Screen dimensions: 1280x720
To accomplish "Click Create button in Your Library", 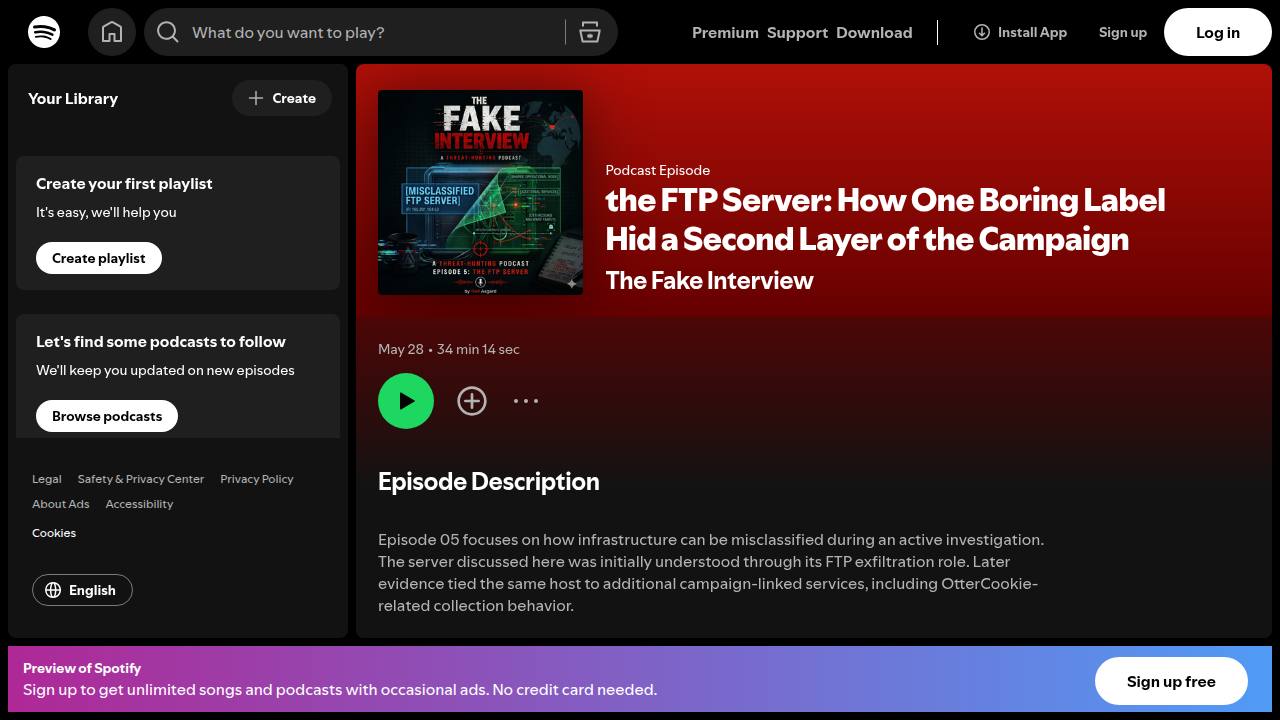I will click(x=282, y=98).
